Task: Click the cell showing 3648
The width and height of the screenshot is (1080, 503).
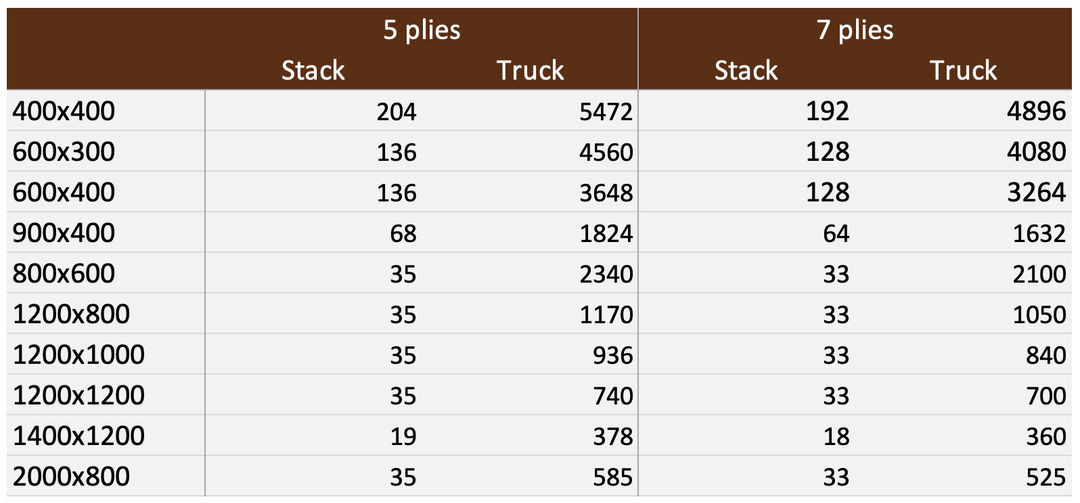Action: coord(606,193)
